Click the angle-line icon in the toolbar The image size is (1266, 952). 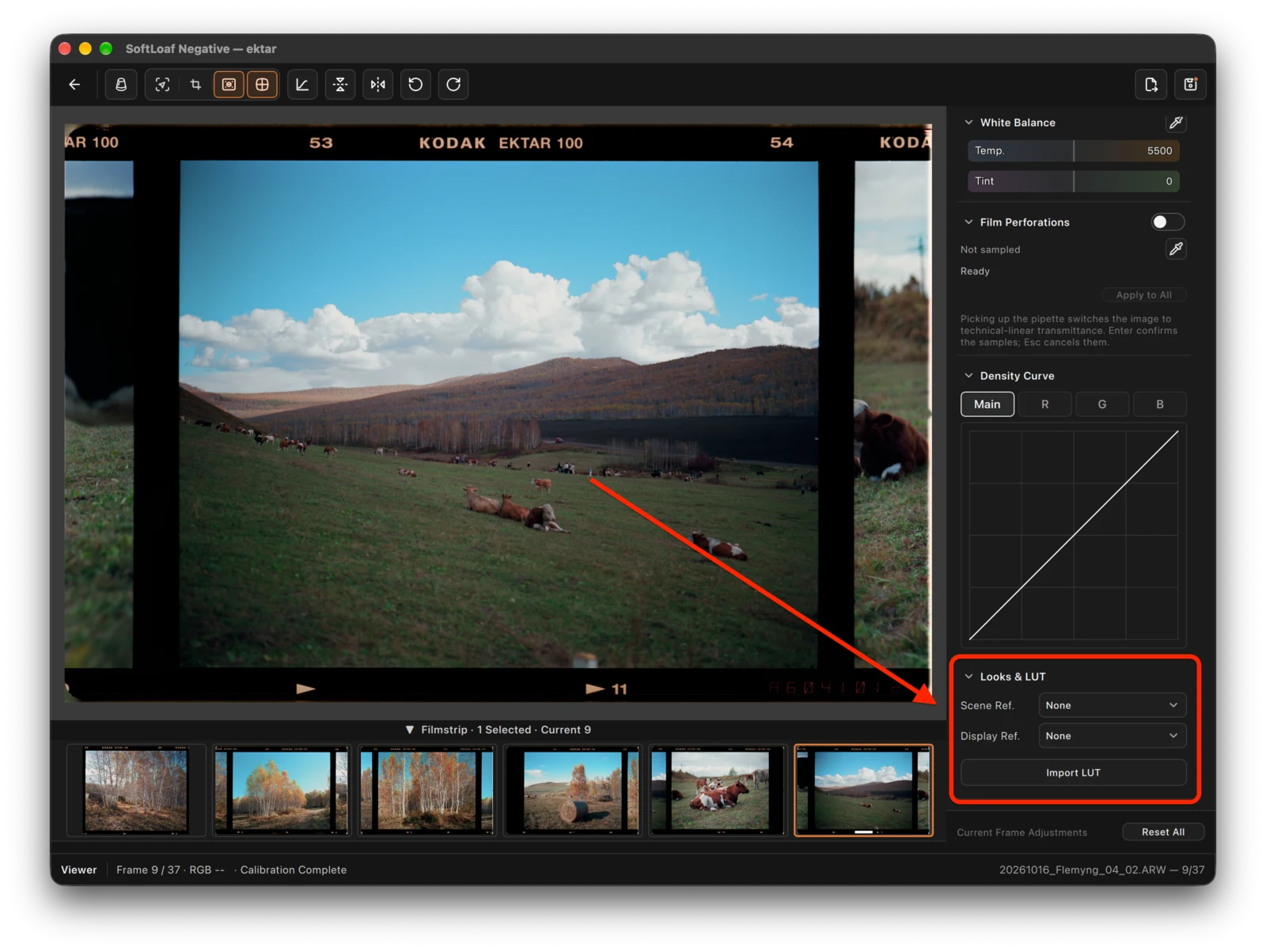pos(302,85)
